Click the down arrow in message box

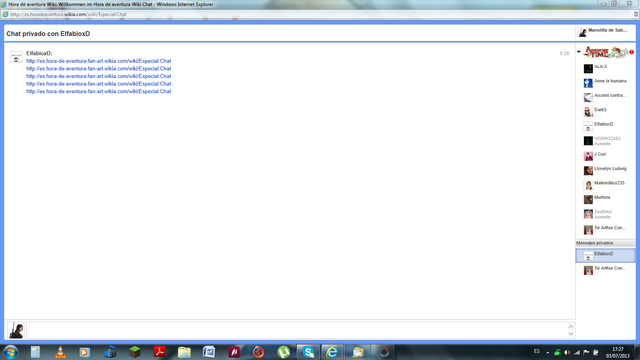(571, 334)
